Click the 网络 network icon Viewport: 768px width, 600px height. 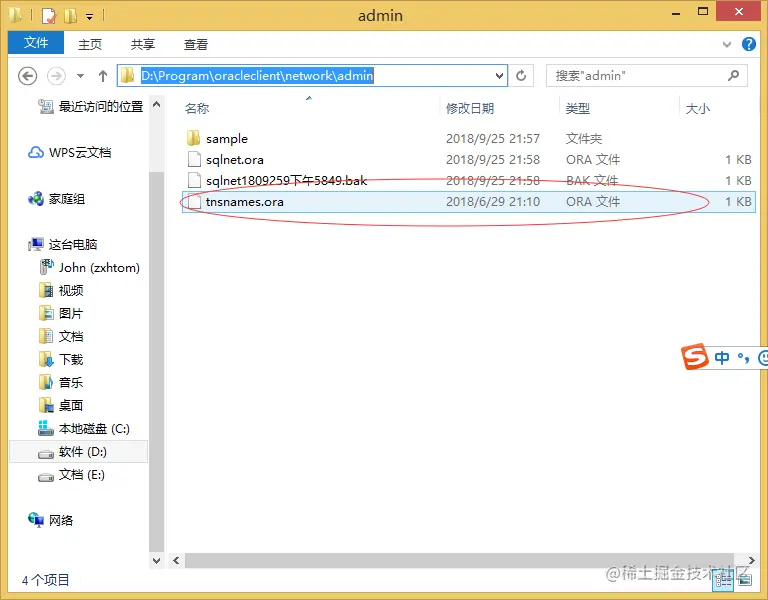coord(36,520)
